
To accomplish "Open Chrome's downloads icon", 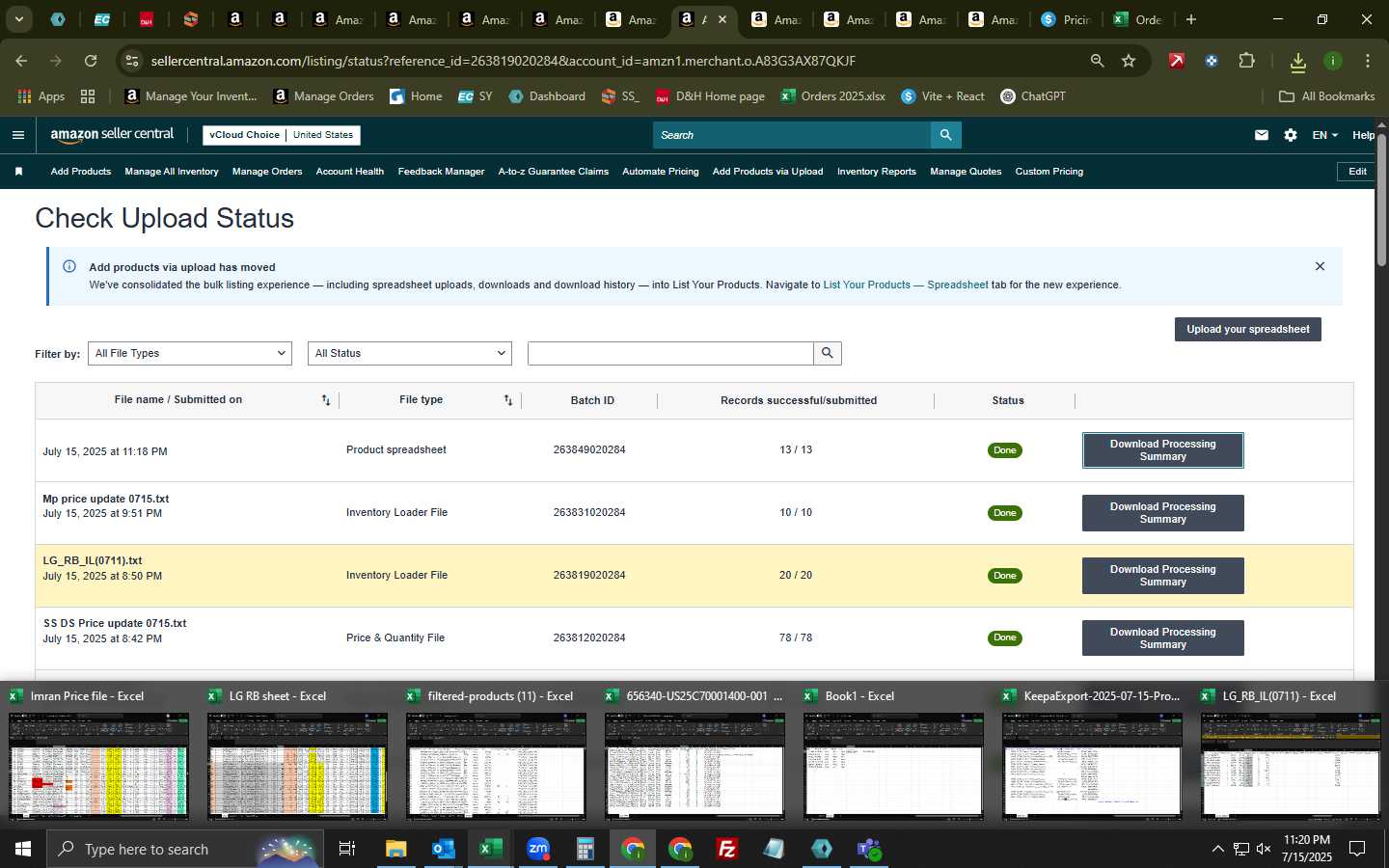I will 1297,62.
